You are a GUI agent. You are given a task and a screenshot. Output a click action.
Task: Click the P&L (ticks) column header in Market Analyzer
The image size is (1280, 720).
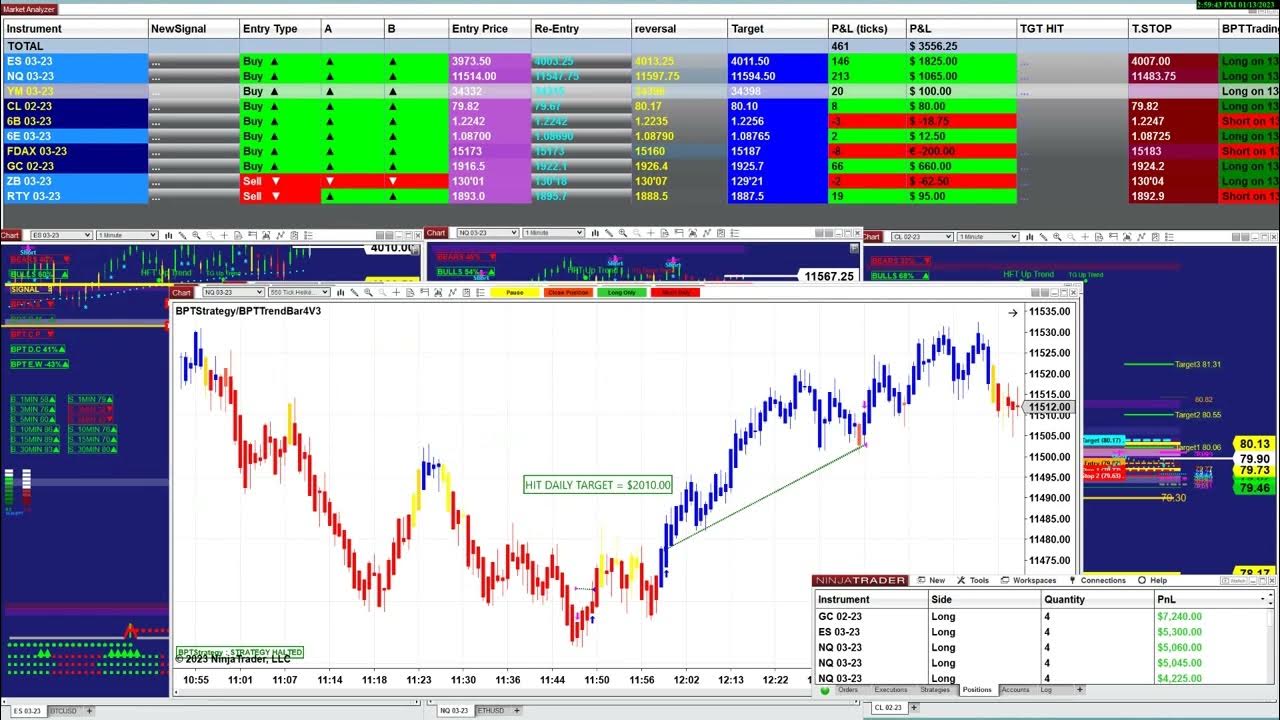tap(866, 29)
